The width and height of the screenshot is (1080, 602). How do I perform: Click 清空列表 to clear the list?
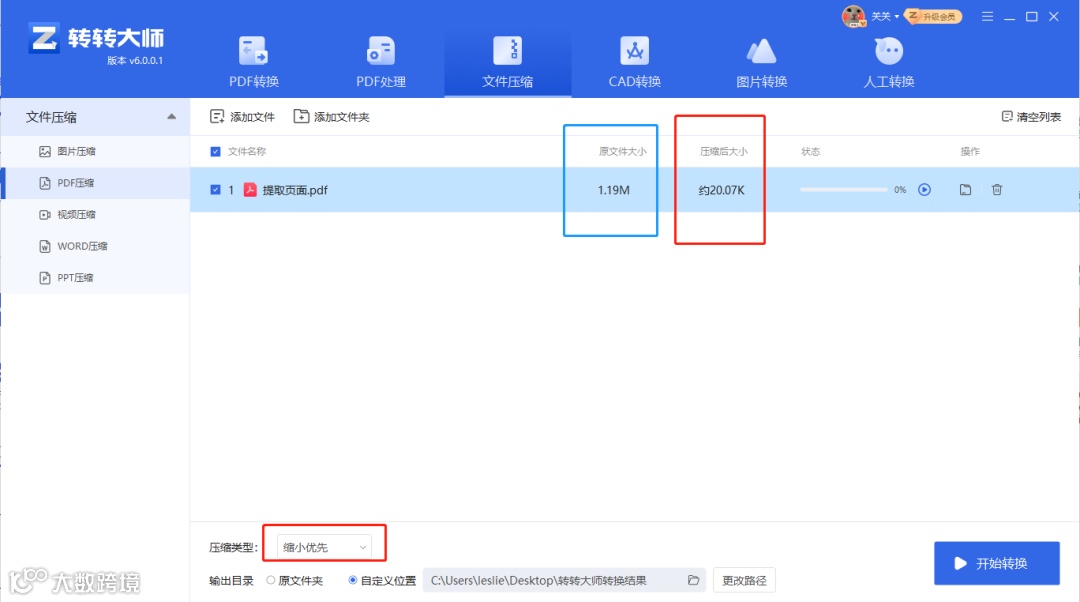1031,117
